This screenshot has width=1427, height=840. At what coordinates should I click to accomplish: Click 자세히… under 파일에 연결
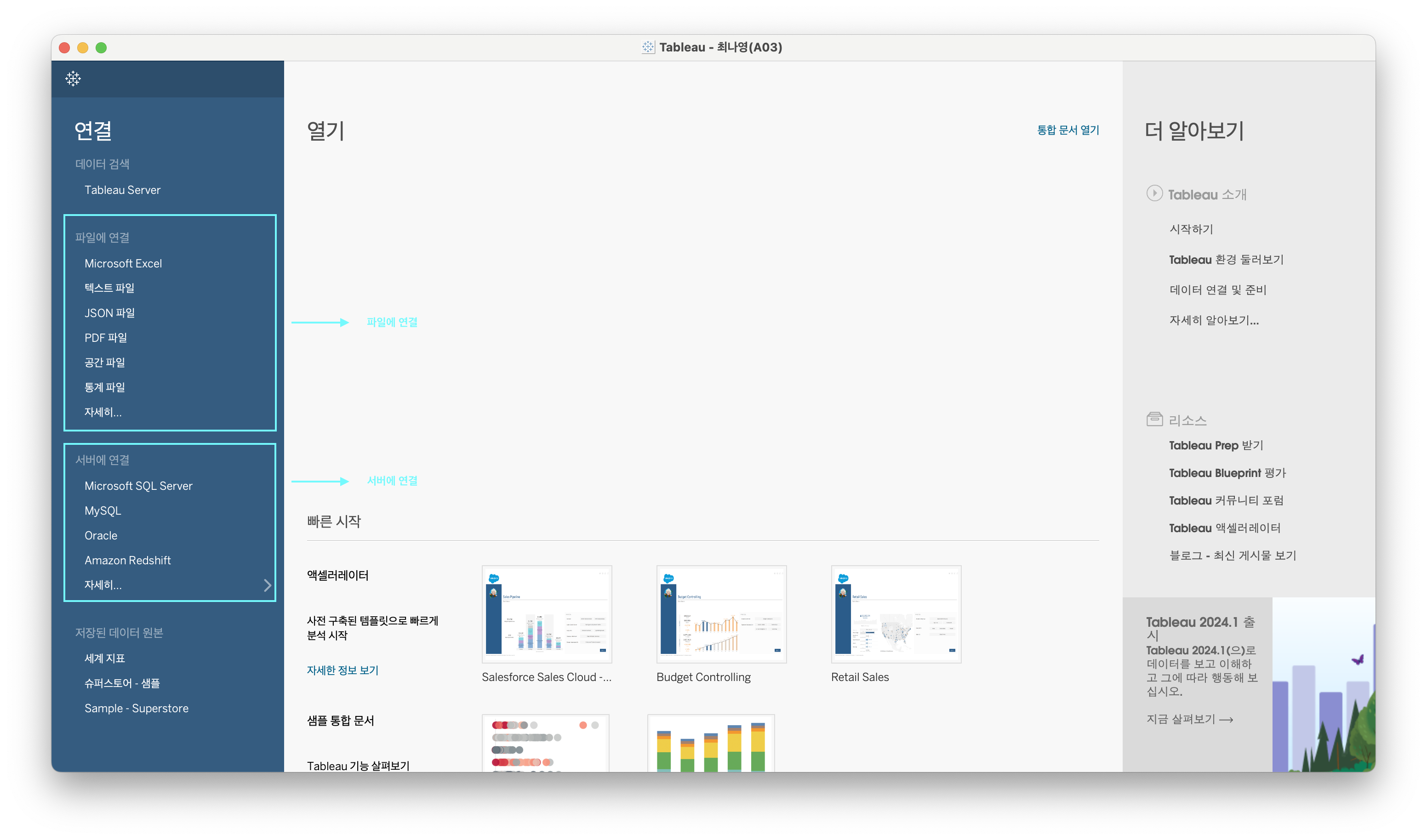(x=103, y=413)
